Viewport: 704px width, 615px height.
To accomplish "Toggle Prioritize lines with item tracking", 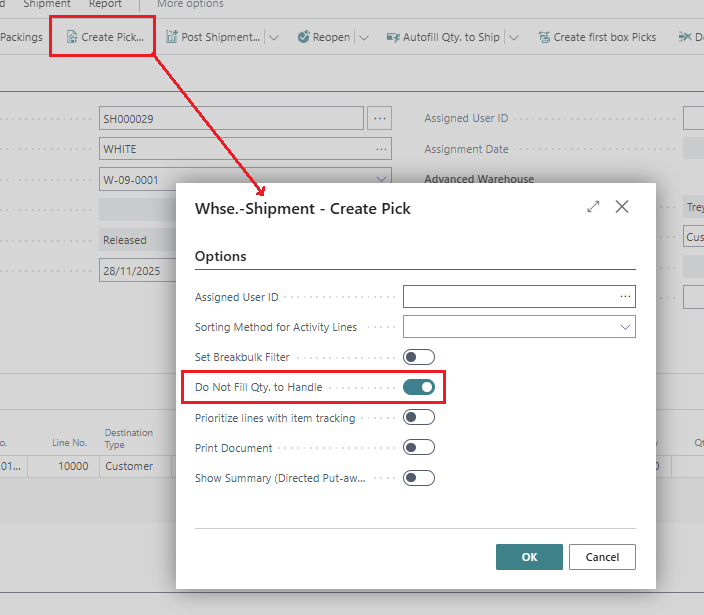I will click(419, 417).
